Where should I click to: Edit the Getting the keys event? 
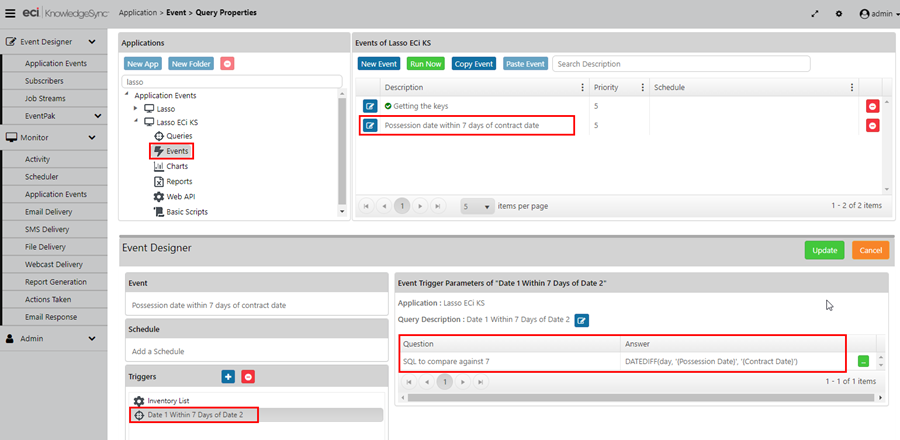point(370,106)
